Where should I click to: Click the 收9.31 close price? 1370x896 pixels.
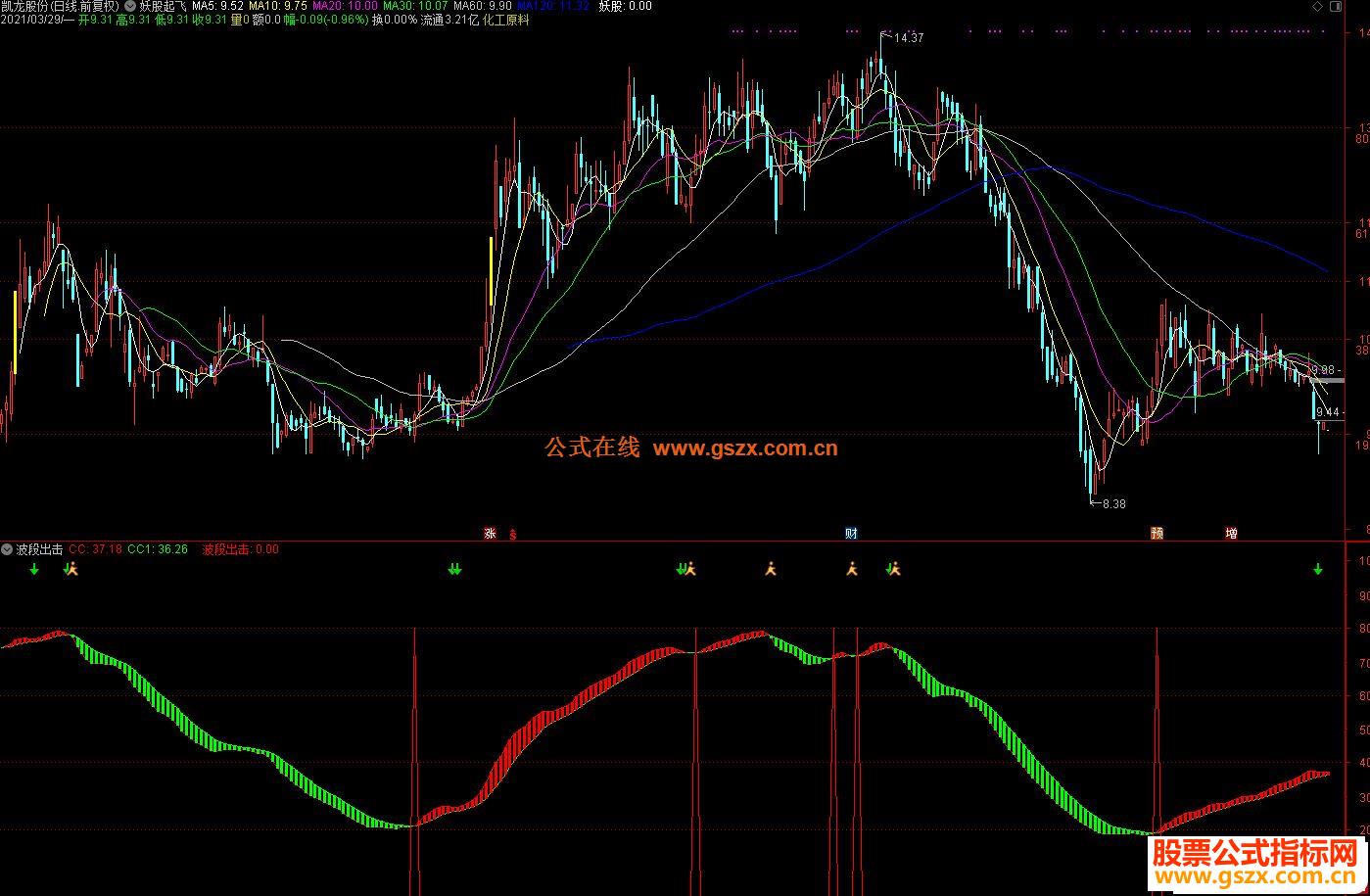tap(210, 20)
